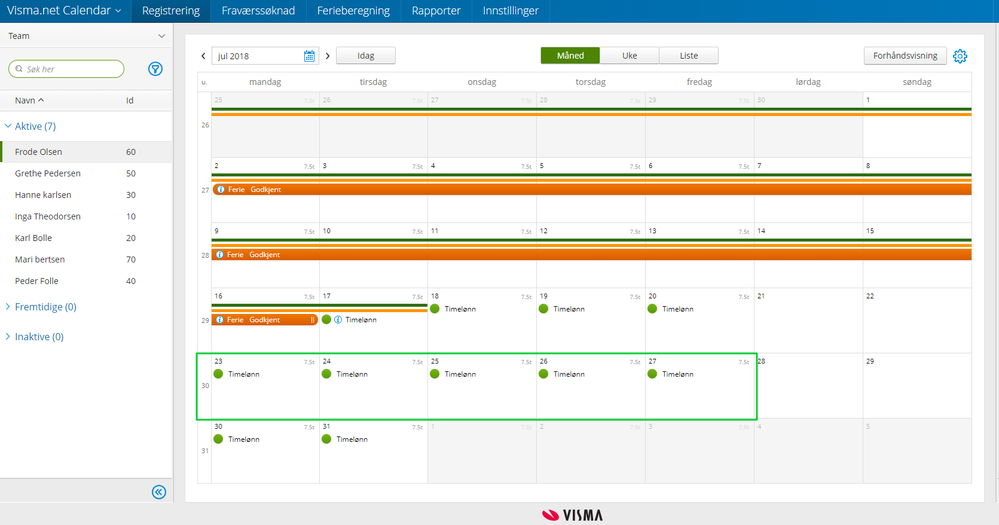Click the Idag button
999x525 pixels.
point(366,56)
